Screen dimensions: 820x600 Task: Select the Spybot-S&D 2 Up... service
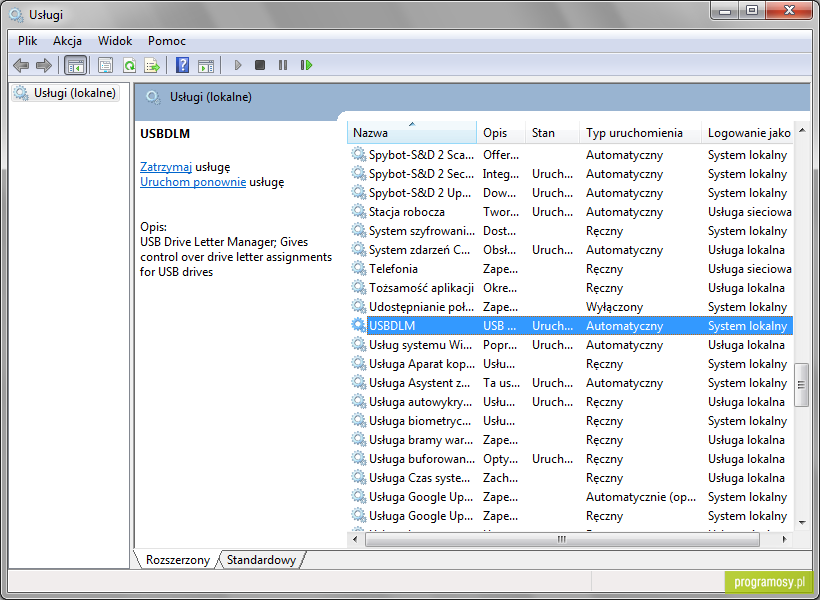tap(571, 193)
